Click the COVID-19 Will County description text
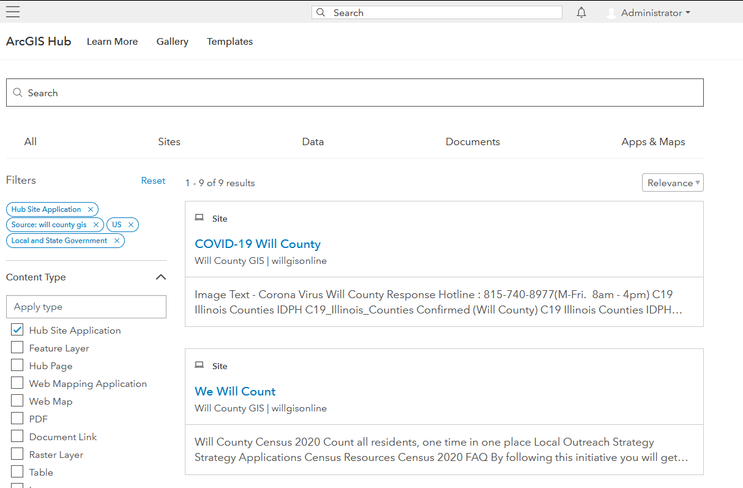Screen dimensions: 743x488 pos(438,302)
